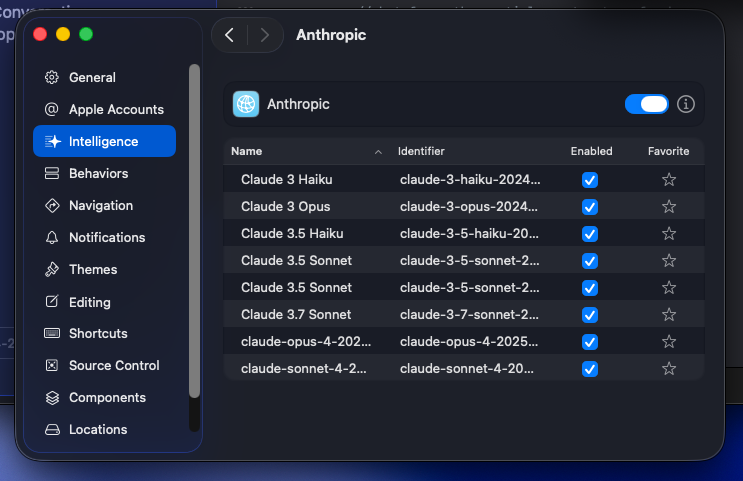Open Editing settings
Image resolution: width=743 pixels, height=481 pixels.
[x=104, y=302]
